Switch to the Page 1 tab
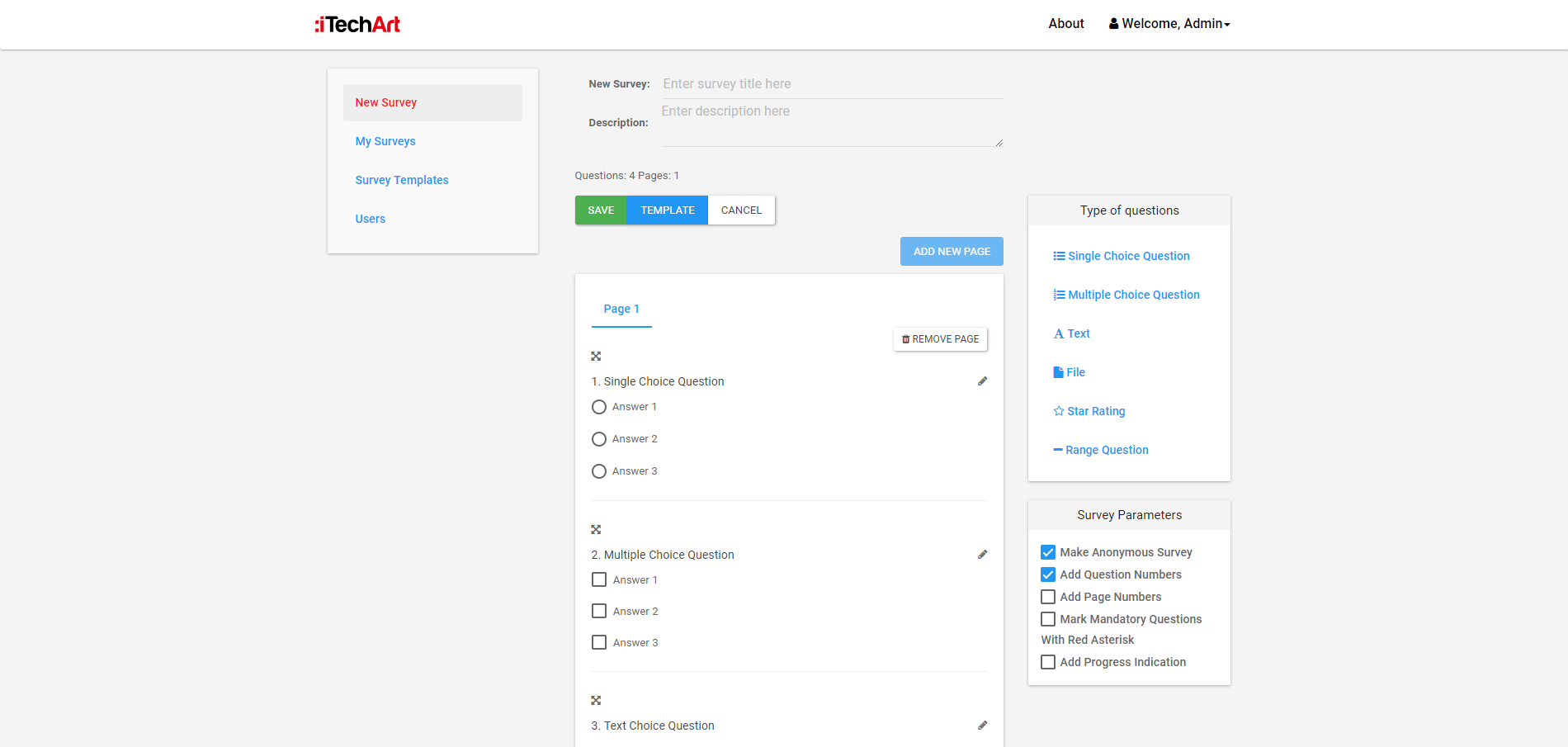 tap(621, 309)
